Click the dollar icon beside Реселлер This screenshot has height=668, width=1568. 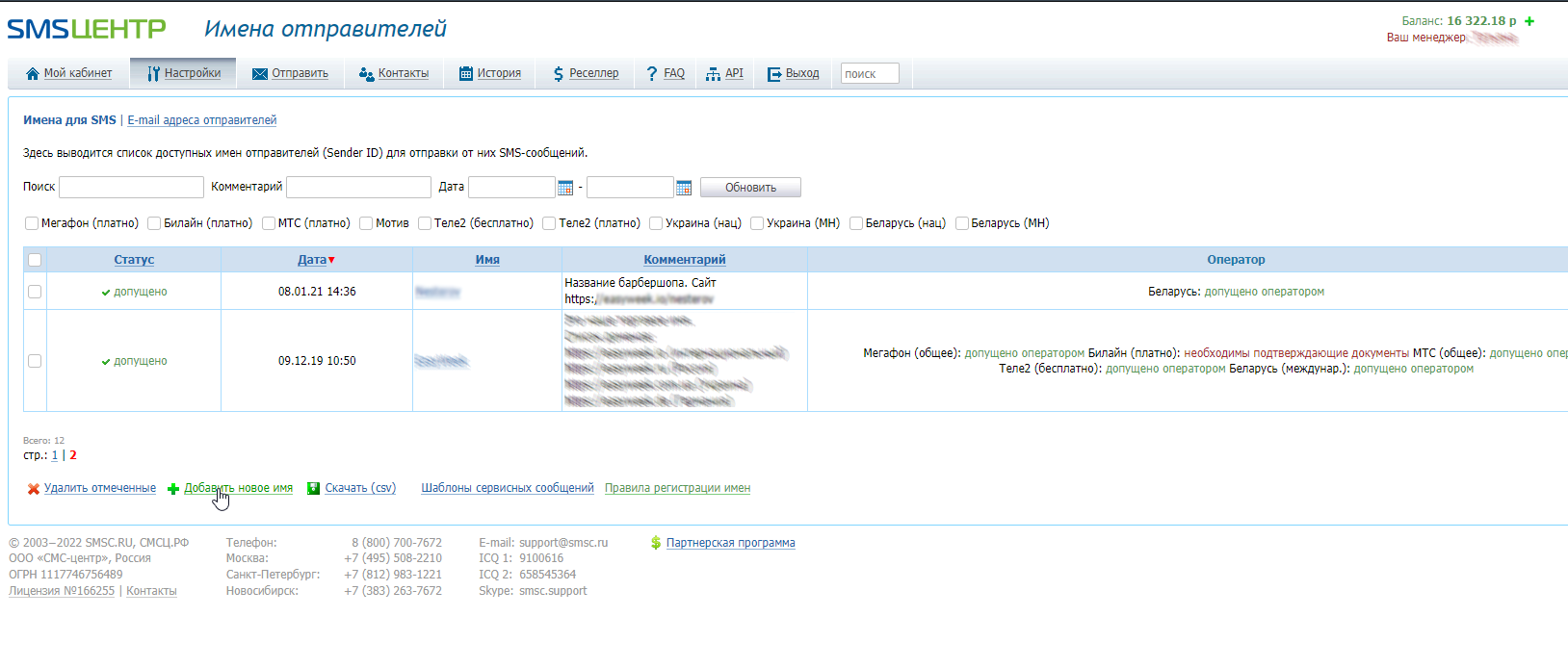(x=559, y=74)
